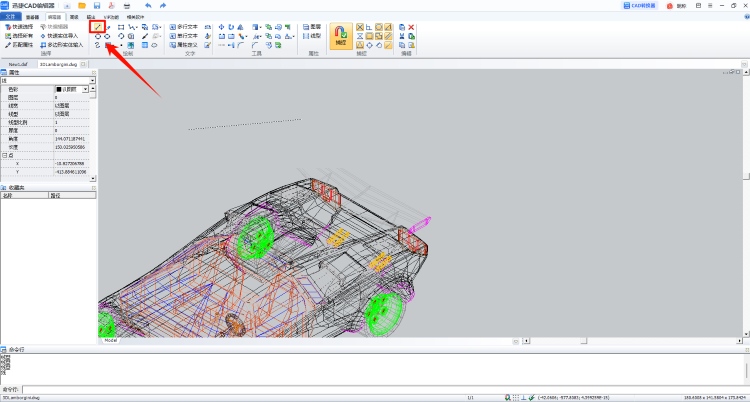
Task: Expand the entity type dropdown showing Line
Action: pos(91,80)
